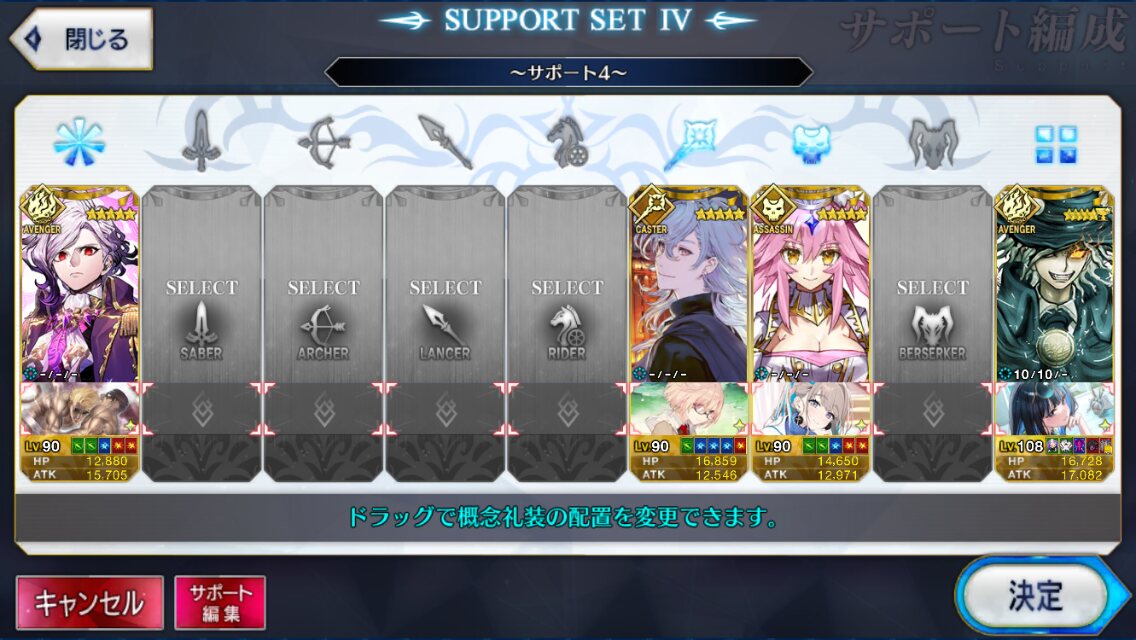Open empty SELECT BERSERKER servant slot
Viewport: 1136px width, 640px height.
(x=932, y=284)
